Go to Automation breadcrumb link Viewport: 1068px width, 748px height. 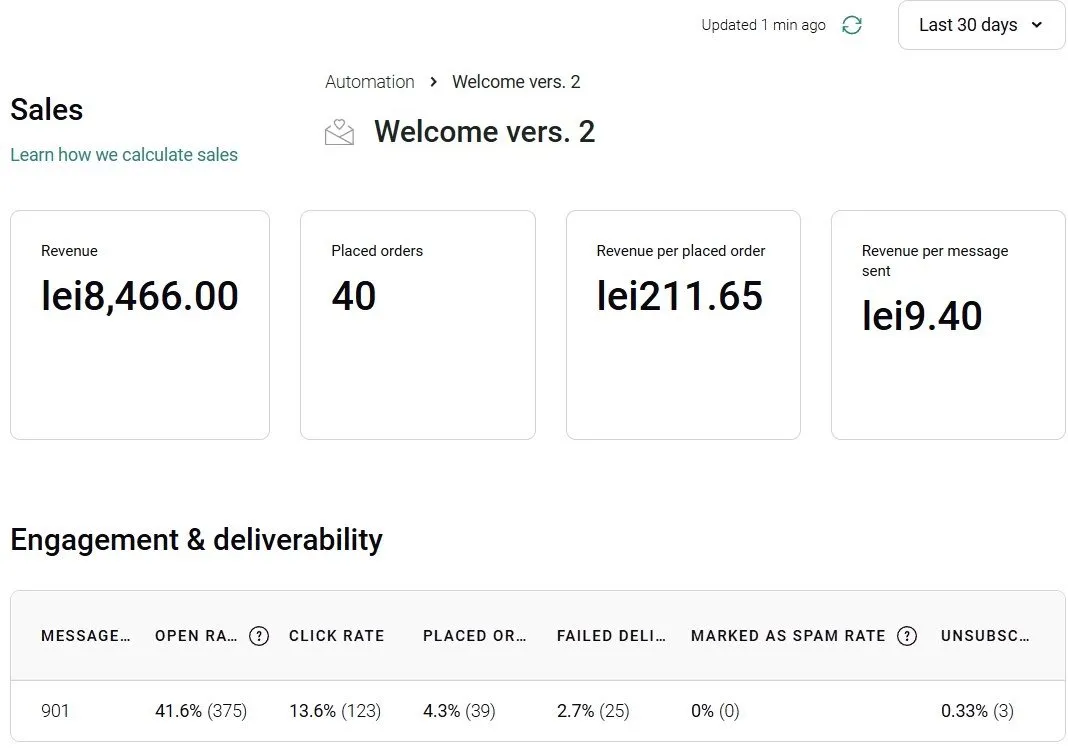tap(369, 82)
